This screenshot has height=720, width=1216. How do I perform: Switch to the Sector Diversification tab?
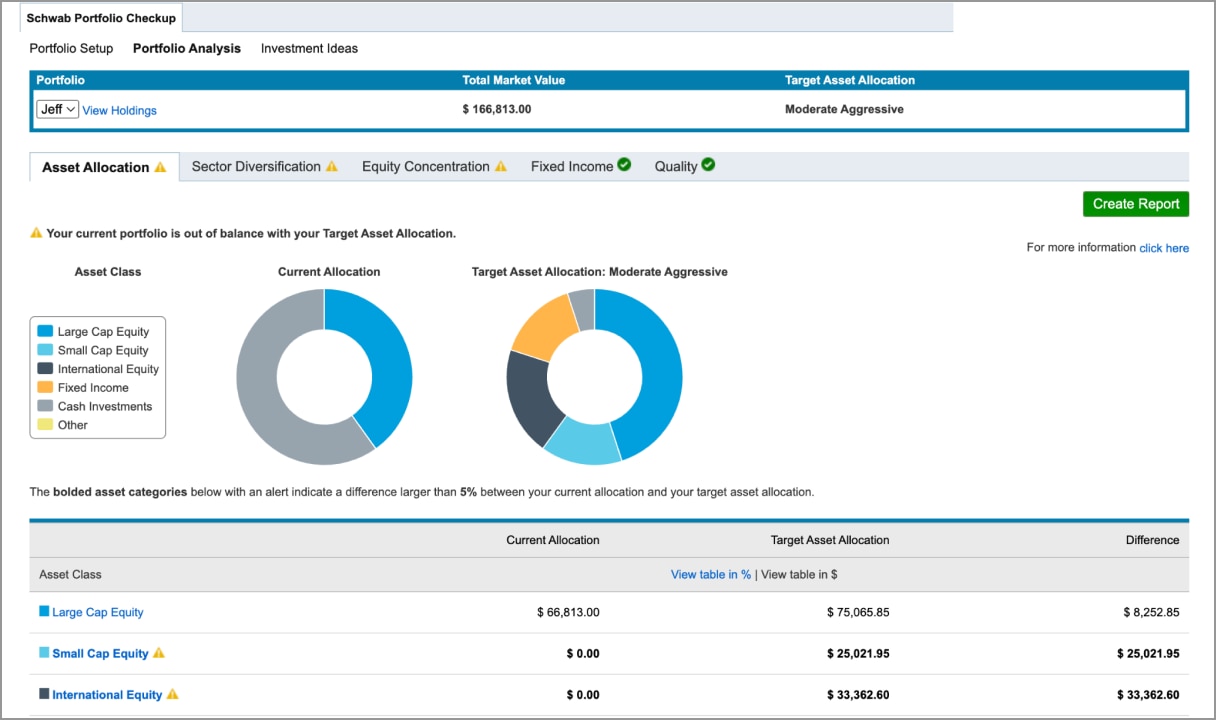[256, 167]
